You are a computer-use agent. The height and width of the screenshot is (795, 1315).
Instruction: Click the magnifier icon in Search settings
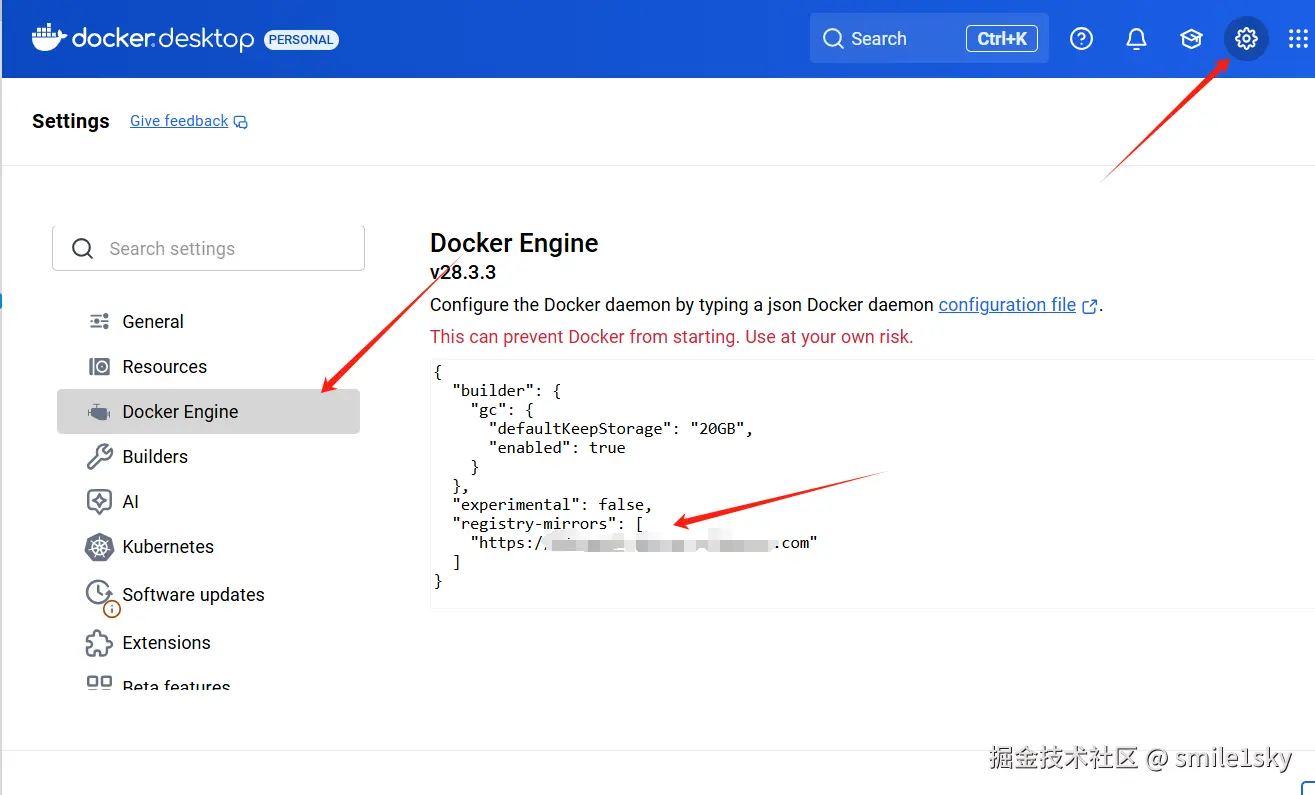[x=83, y=248]
